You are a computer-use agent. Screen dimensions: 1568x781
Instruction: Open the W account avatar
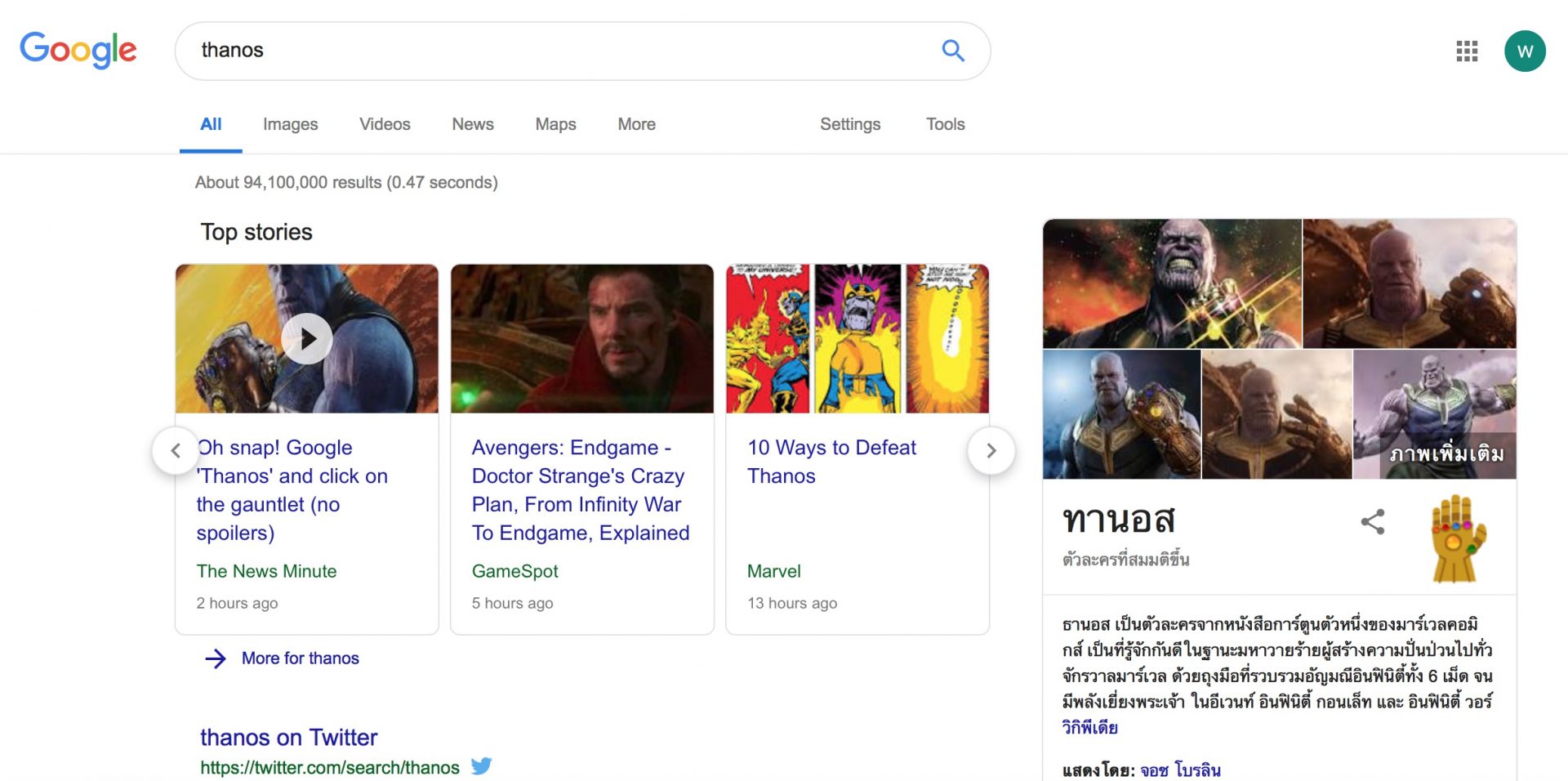[1525, 51]
